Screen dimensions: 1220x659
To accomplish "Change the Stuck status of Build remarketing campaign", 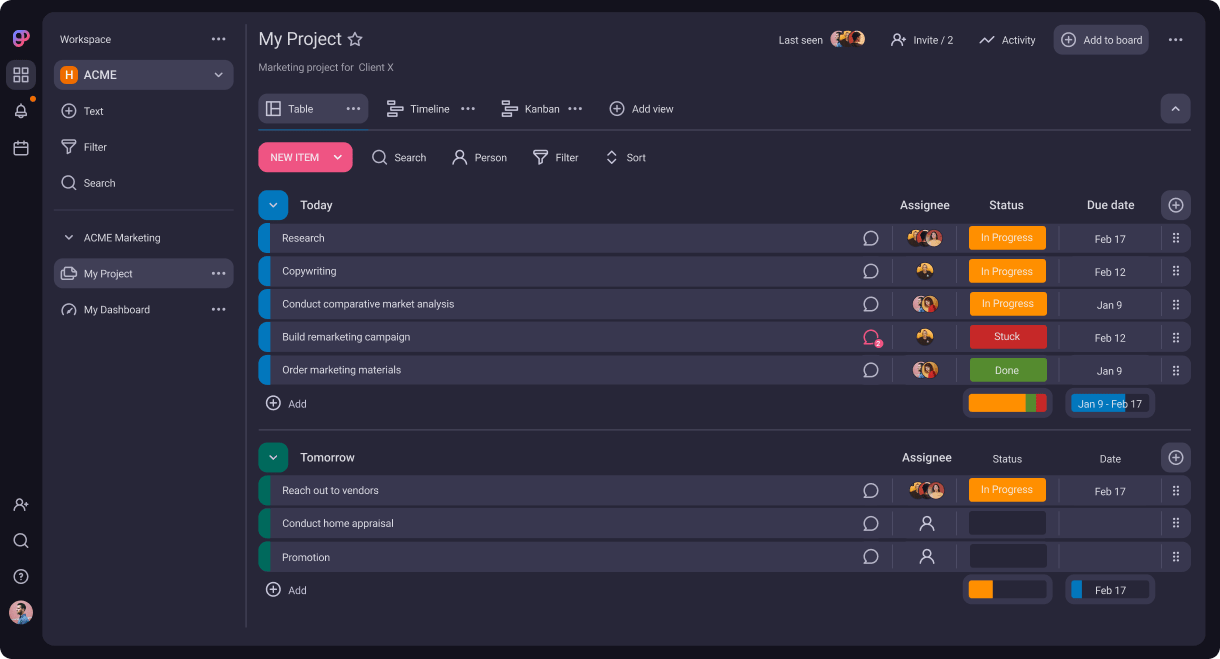I will pos(1007,337).
